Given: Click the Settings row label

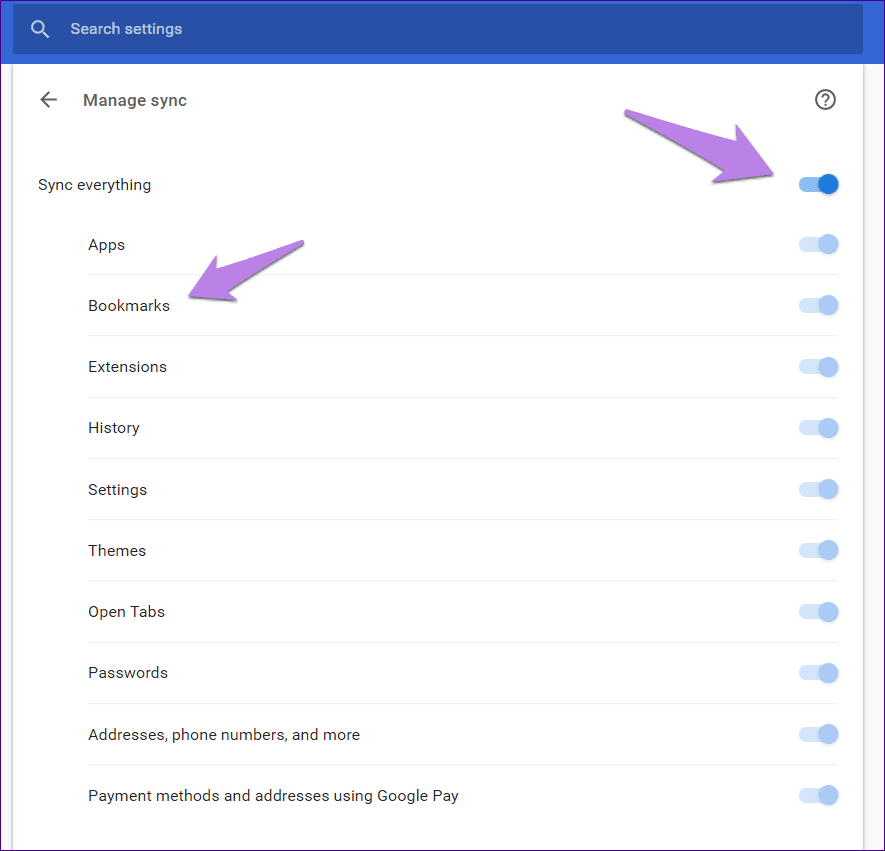Looking at the screenshot, I should 117,490.
